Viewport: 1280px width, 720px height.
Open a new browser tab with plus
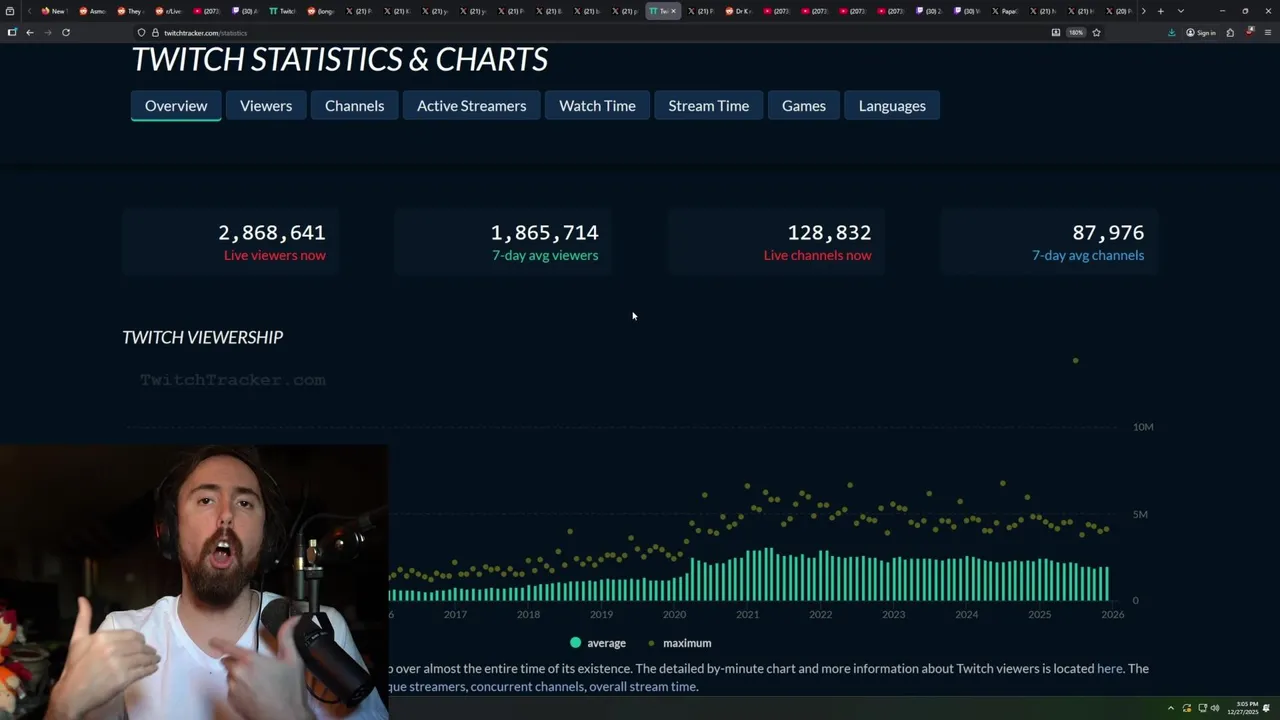1161,11
